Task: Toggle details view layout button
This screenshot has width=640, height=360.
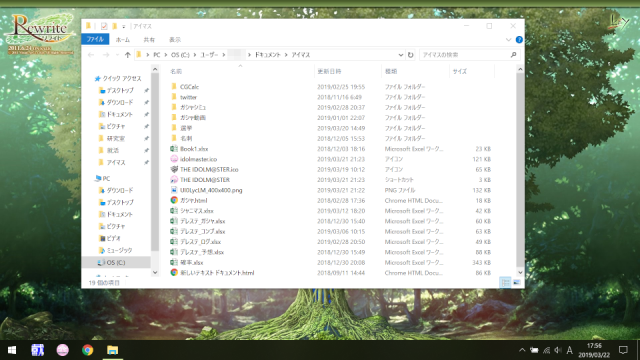Action: click(505, 282)
